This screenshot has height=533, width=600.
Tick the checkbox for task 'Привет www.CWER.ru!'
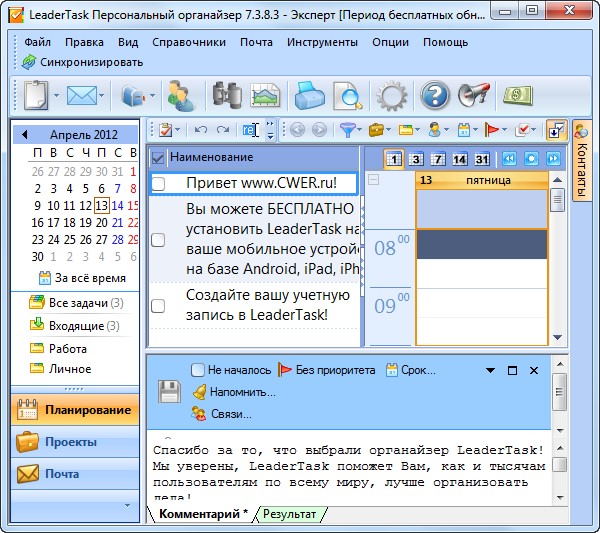(x=158, y=183)
